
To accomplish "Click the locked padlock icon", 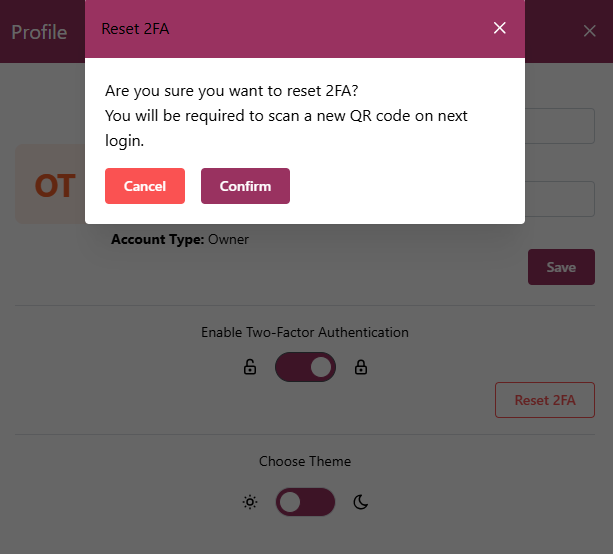I will (361, 368).
